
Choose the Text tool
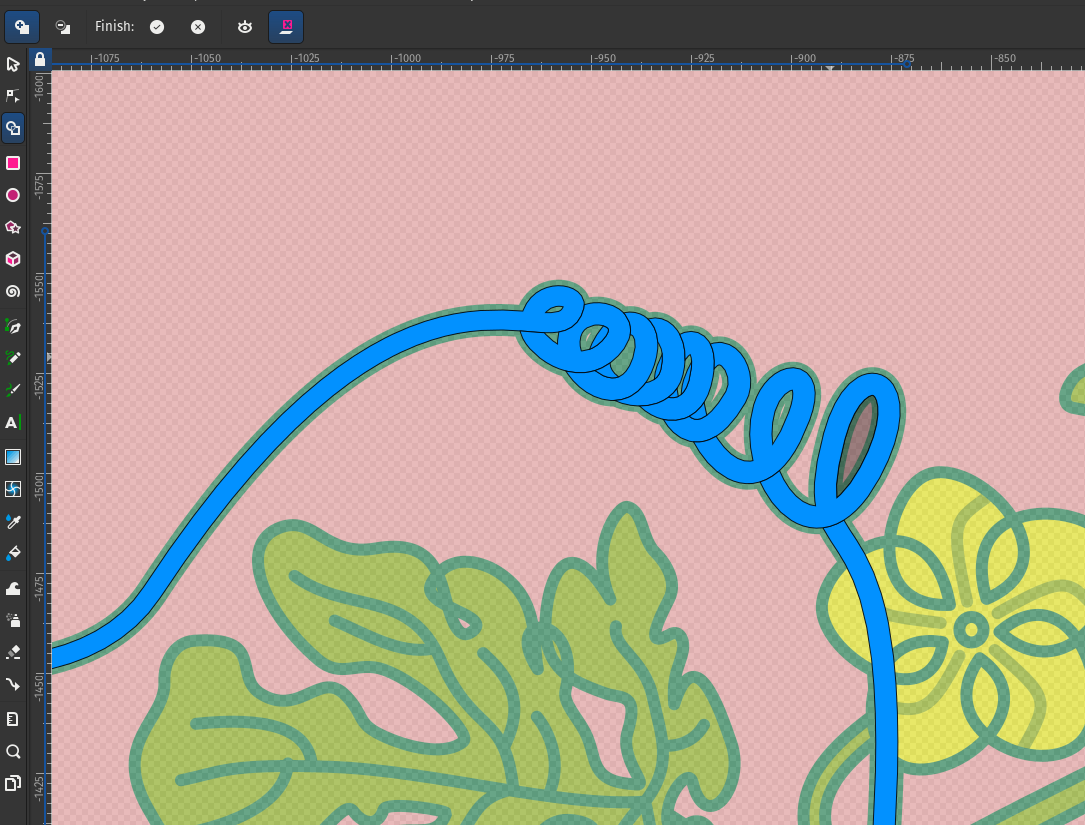point(13,423)
